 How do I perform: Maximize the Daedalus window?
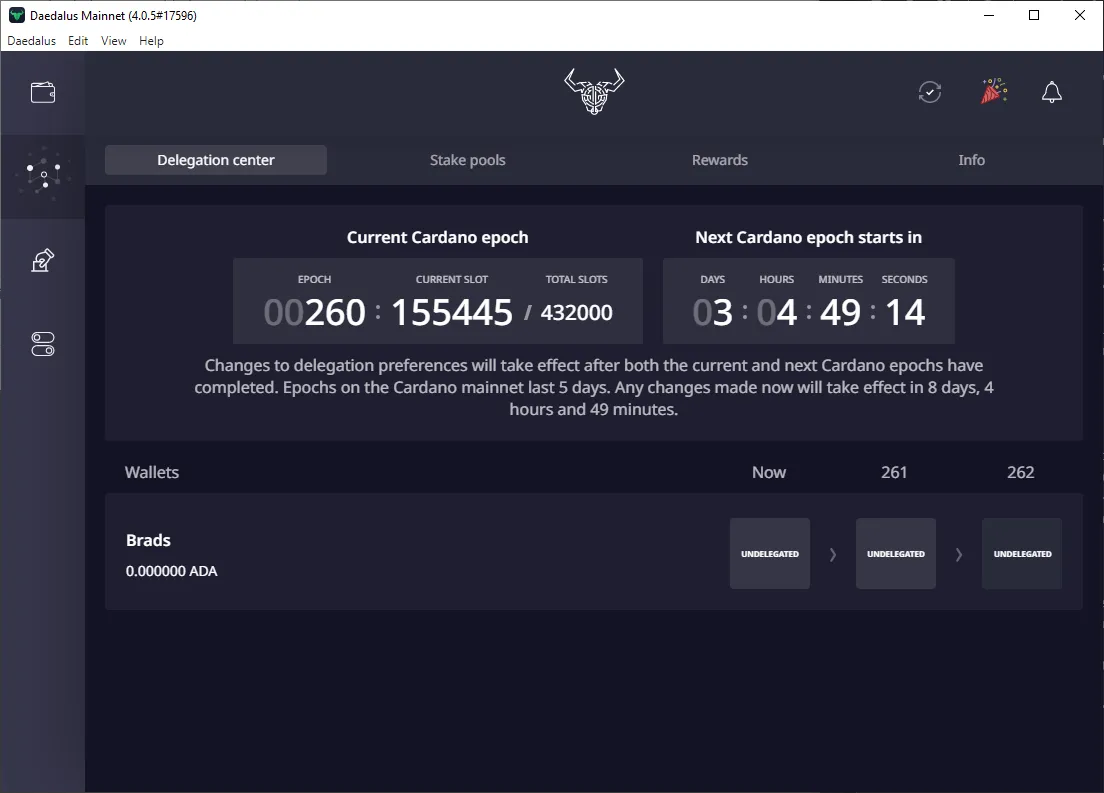(x=1034, y=15)
